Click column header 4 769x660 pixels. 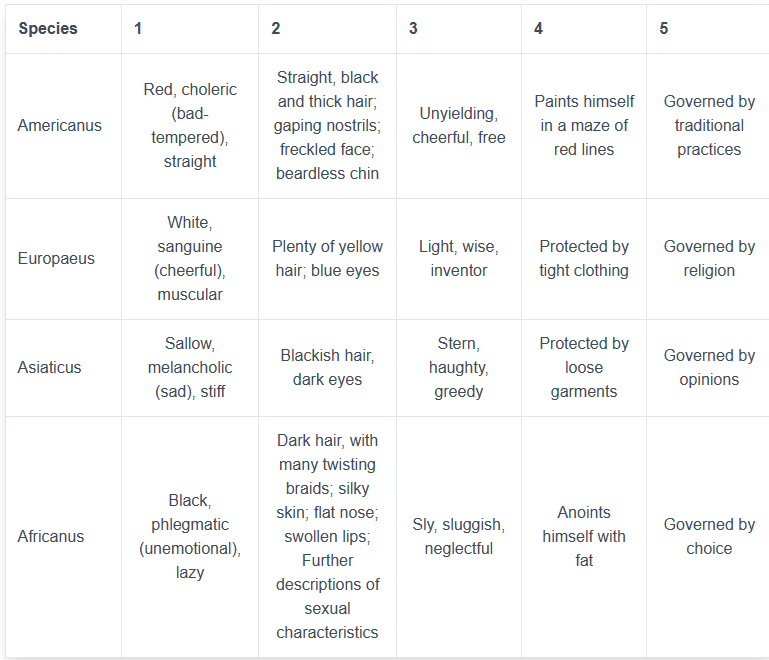pos(538,28)
